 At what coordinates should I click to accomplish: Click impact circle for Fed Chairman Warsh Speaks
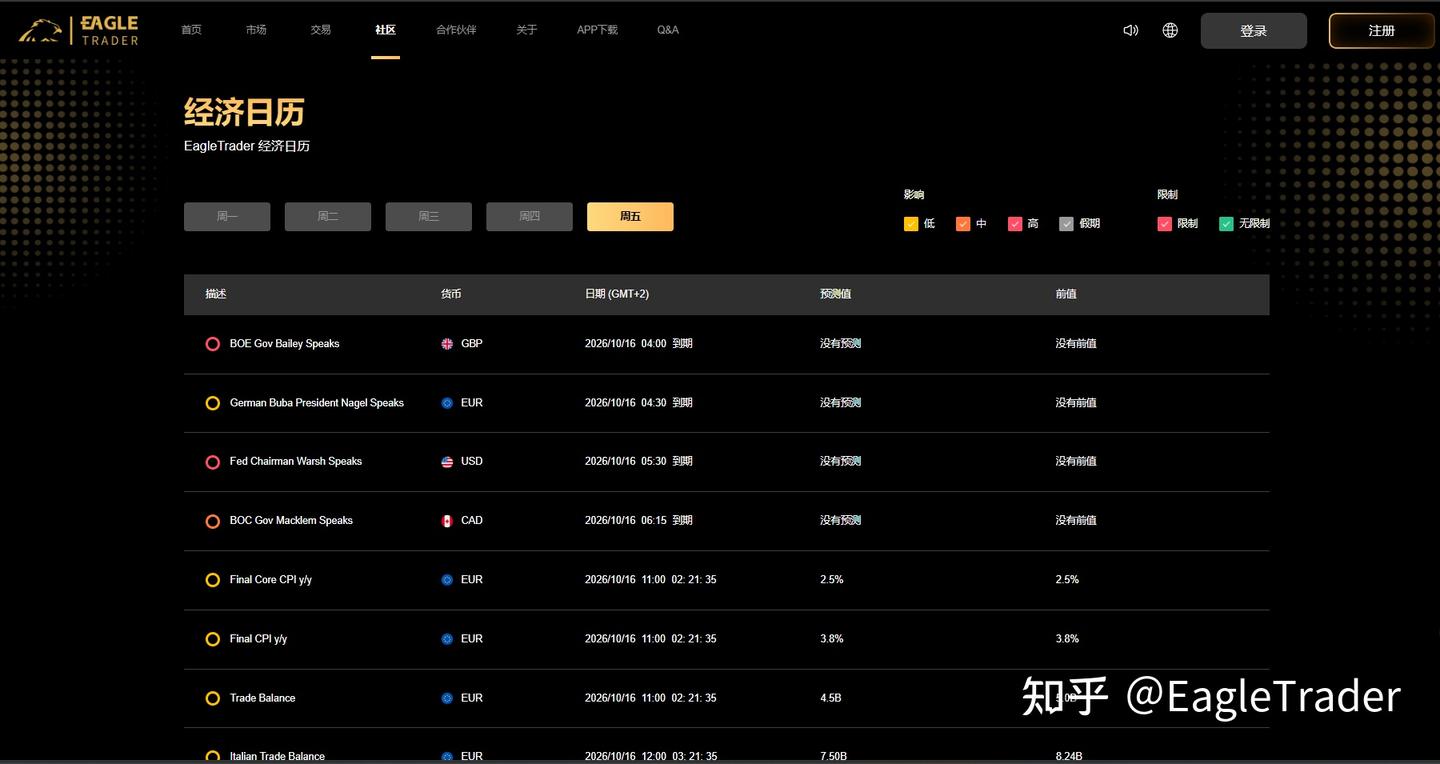click(x=212, y=462)
